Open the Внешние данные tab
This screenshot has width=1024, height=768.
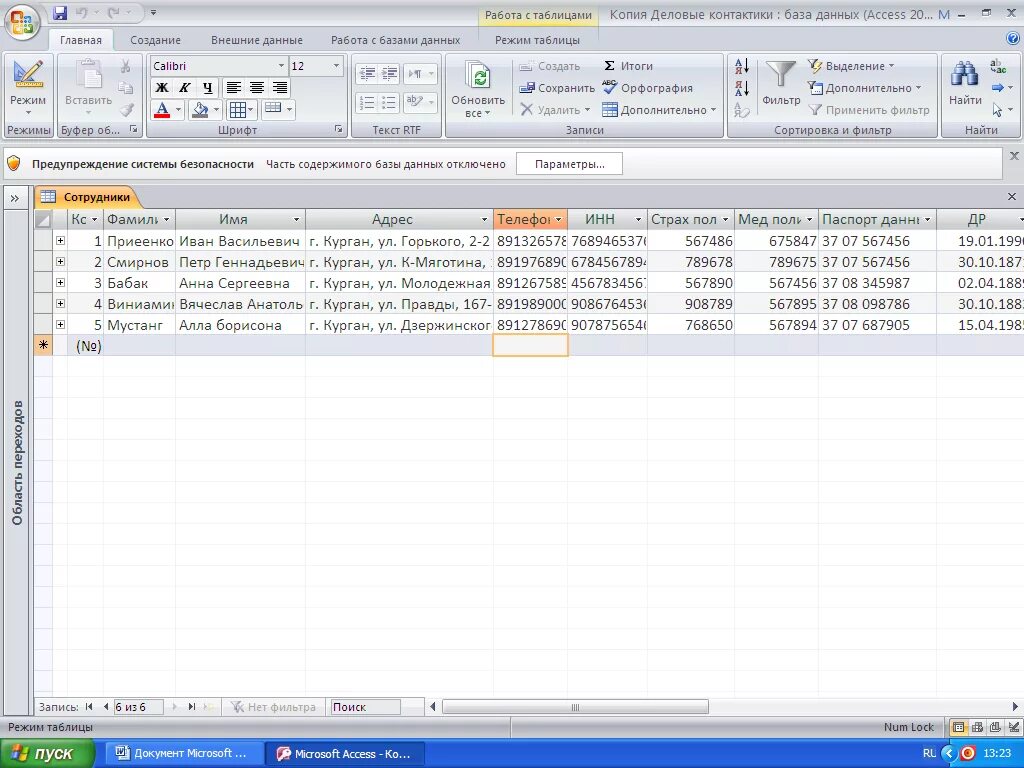(257, 40)
